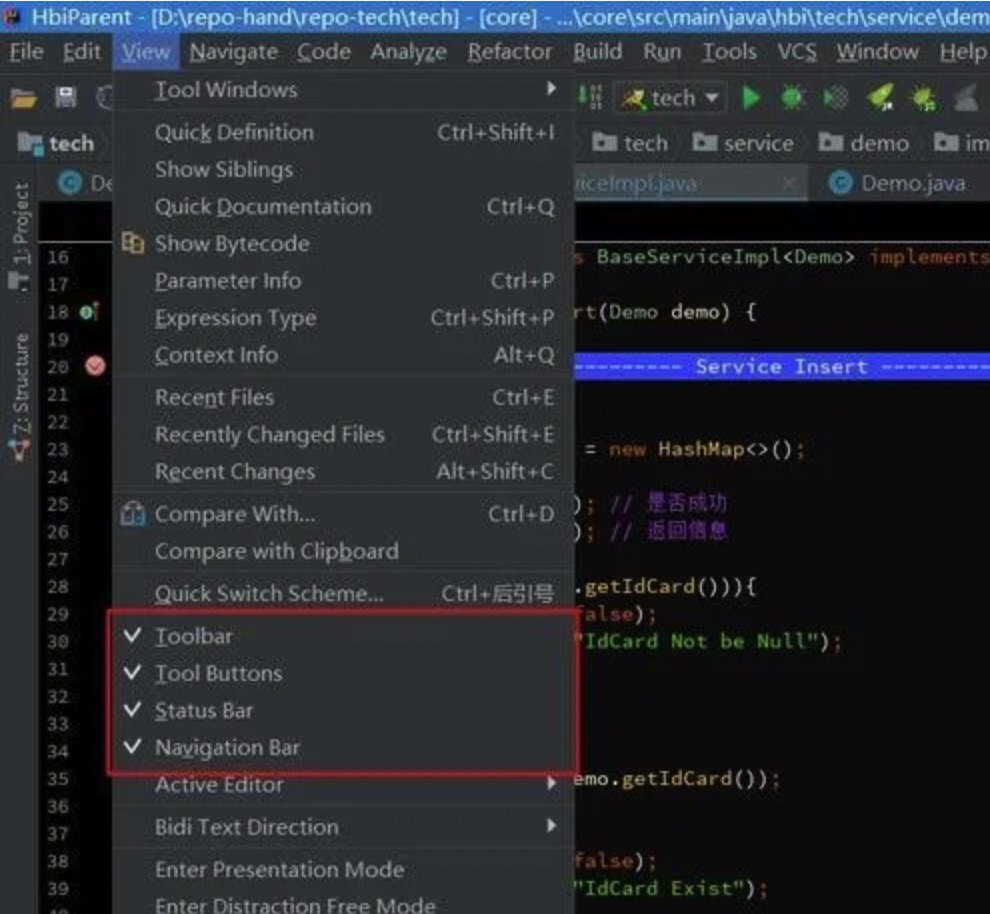
Task: Click the service breadcrumb in navigation bar
Action: (x=743, y=143)
